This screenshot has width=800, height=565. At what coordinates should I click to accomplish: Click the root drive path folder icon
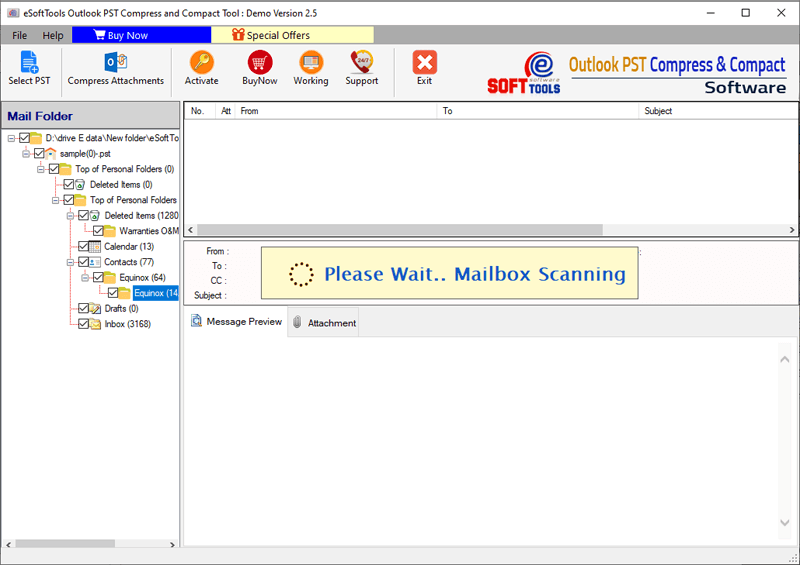(x=36, y=138)
